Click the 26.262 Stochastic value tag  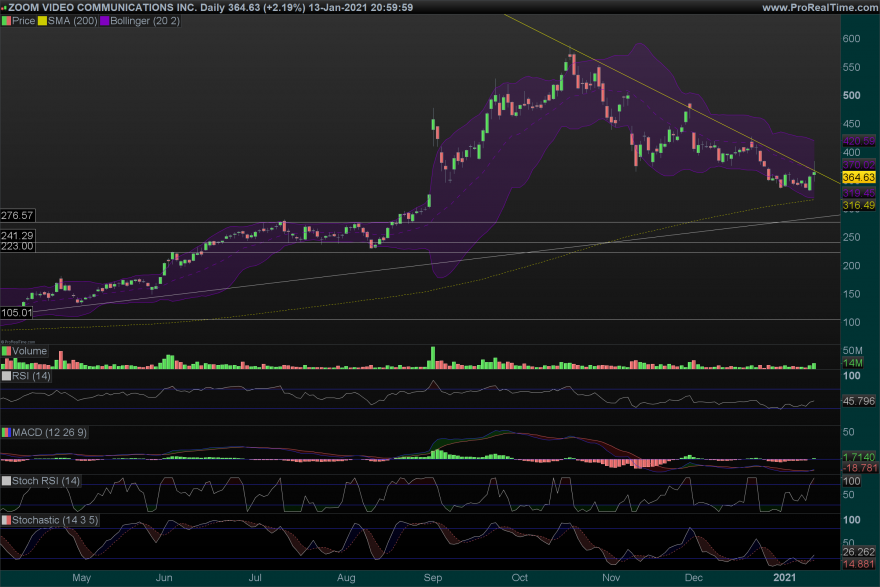click(859, 552)
